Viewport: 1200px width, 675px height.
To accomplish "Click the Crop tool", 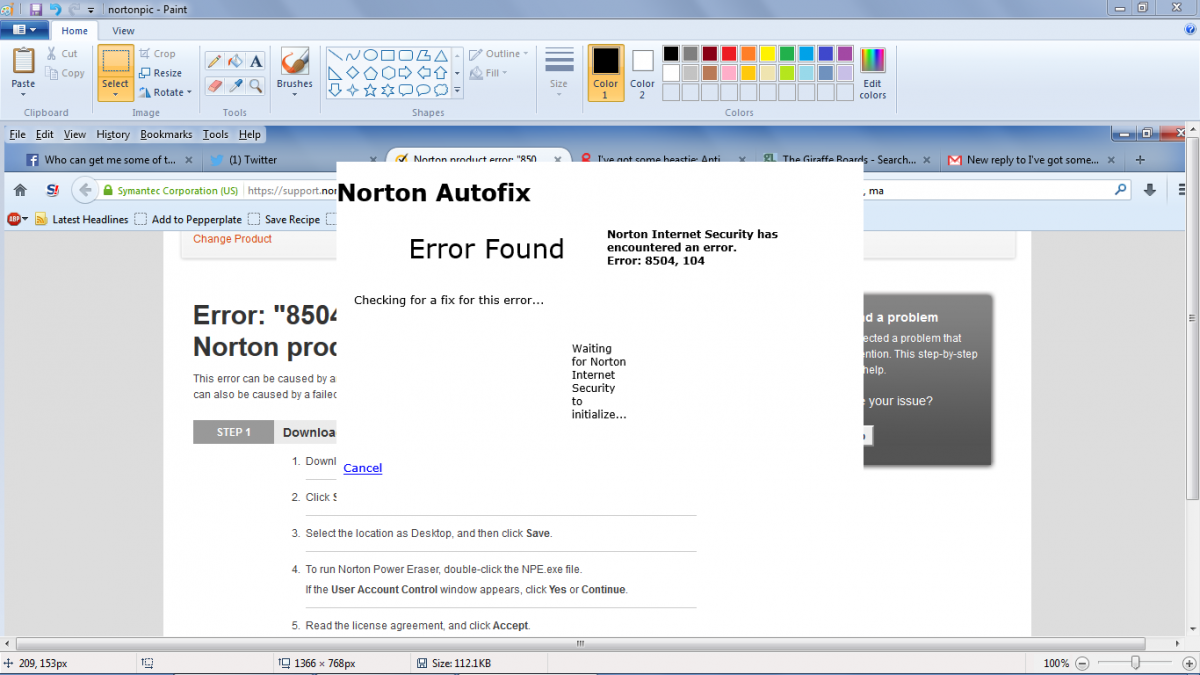I will 157,54.
